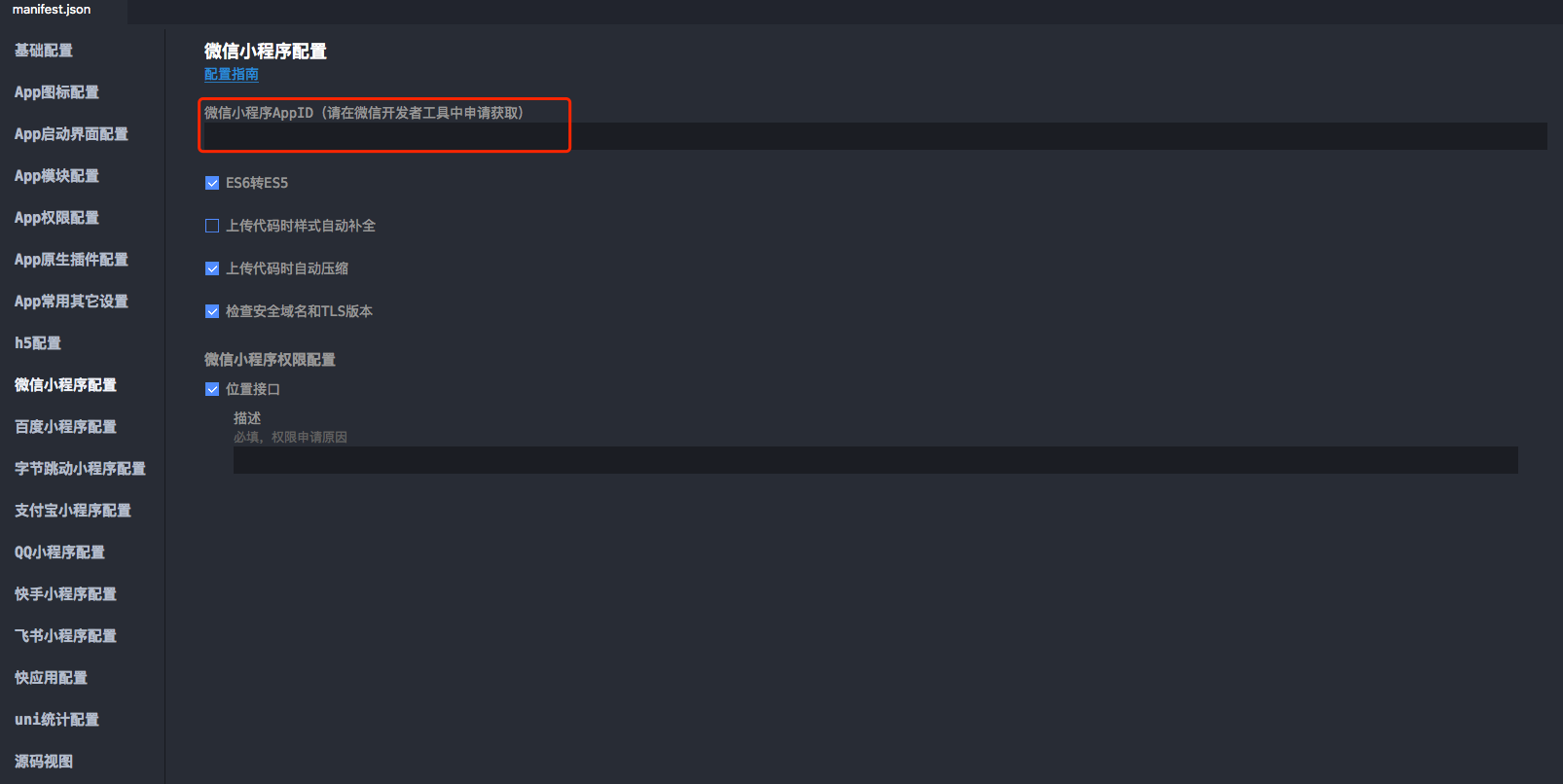
Task: Uncheck the ES6转ES5 checkbox
Action: coord(212,183)
